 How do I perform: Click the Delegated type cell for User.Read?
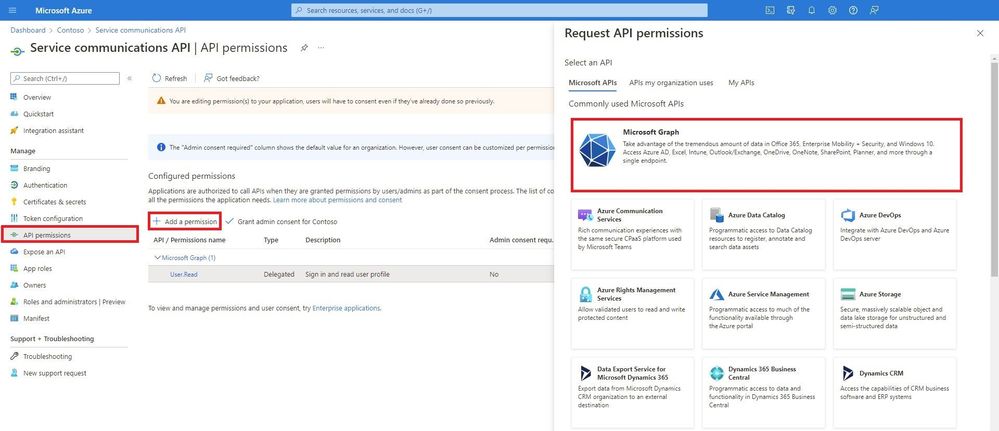coord(279,274)
